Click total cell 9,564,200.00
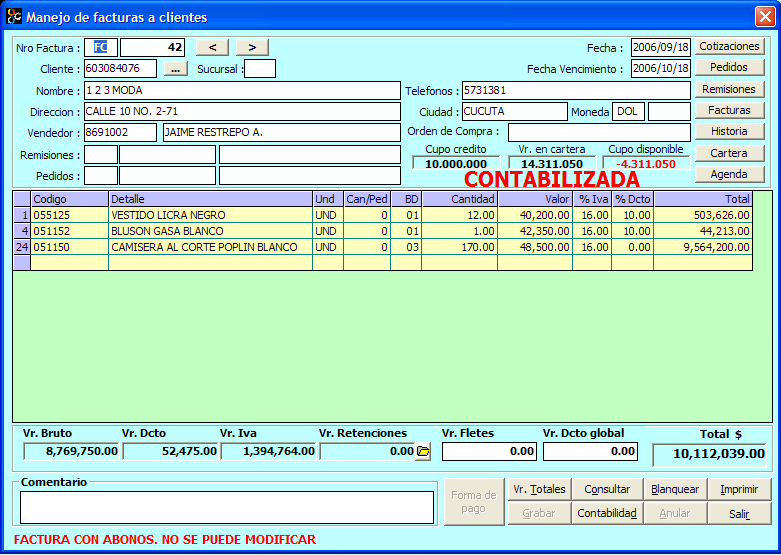The image size is (781, 555). click(703, 247)
